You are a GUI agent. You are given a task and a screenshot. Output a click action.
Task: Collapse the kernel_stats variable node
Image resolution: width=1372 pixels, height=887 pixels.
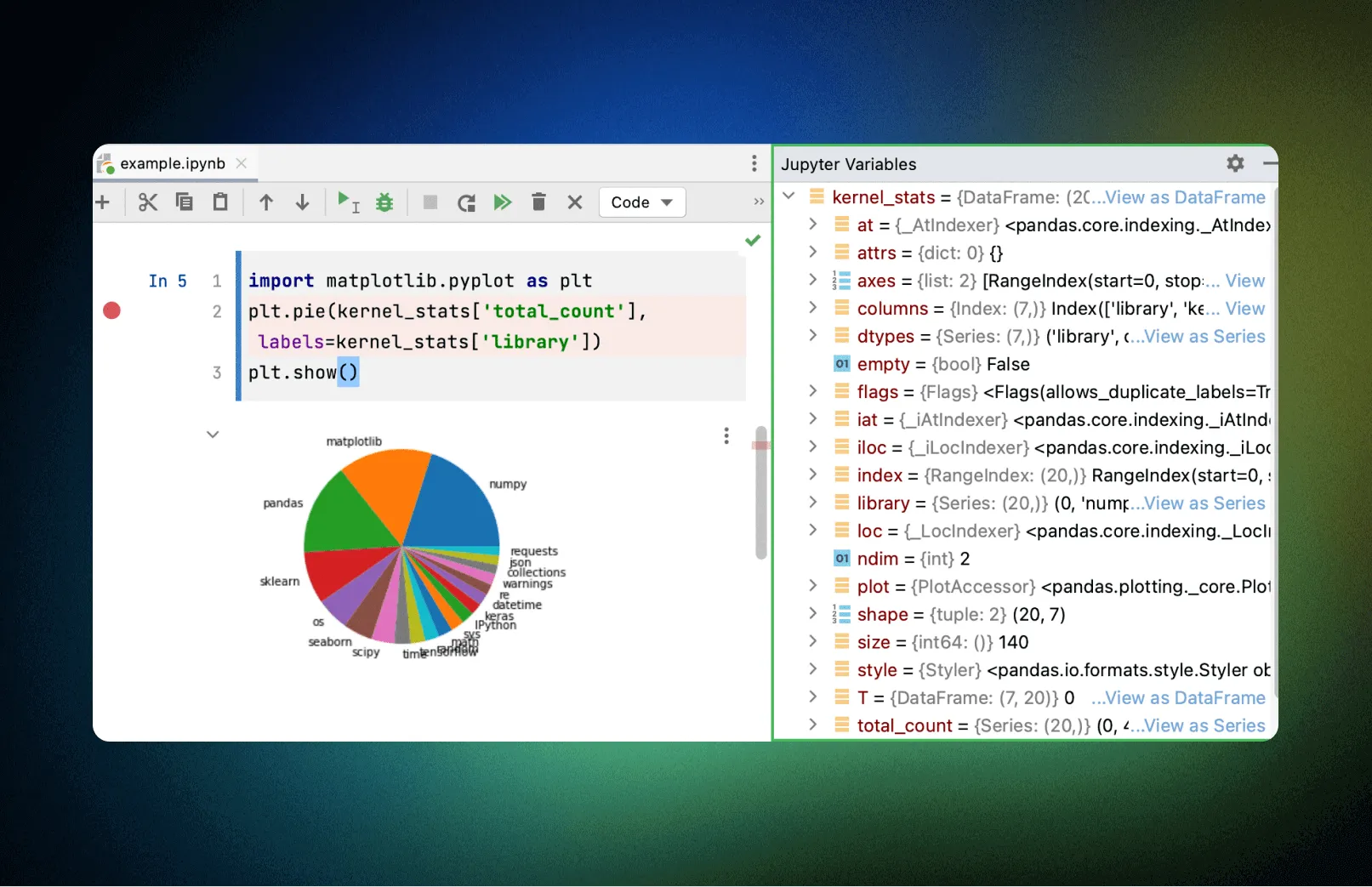point(788,196)
